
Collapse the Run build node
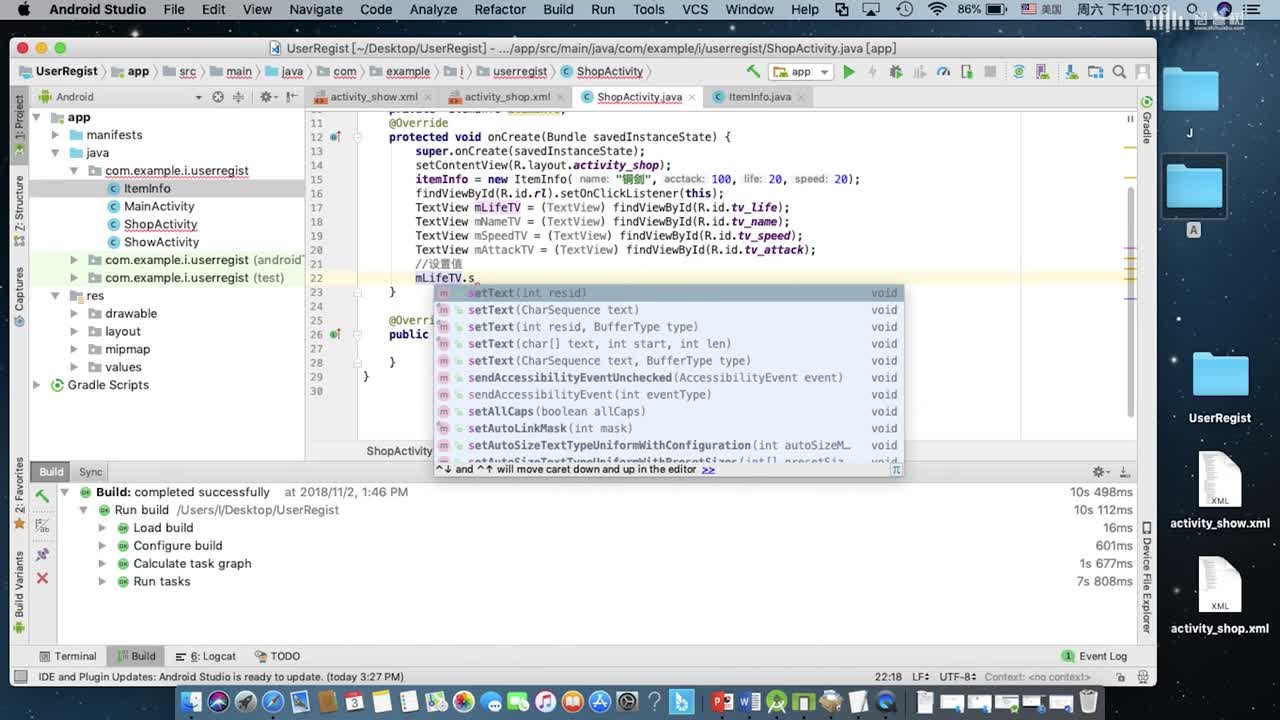(x=84, y=510)
